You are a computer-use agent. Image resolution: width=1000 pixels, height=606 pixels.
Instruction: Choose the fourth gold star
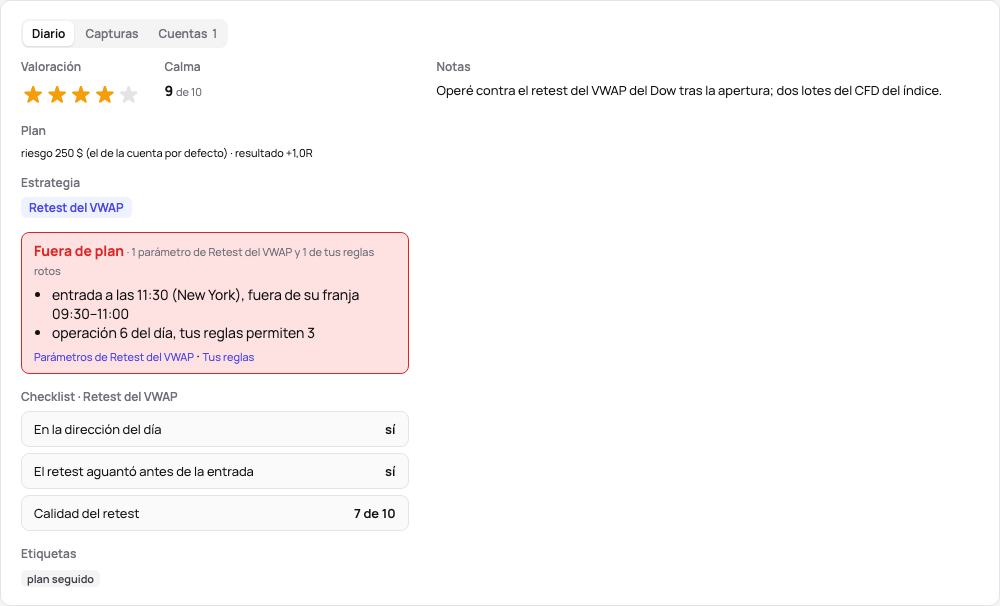105,95
